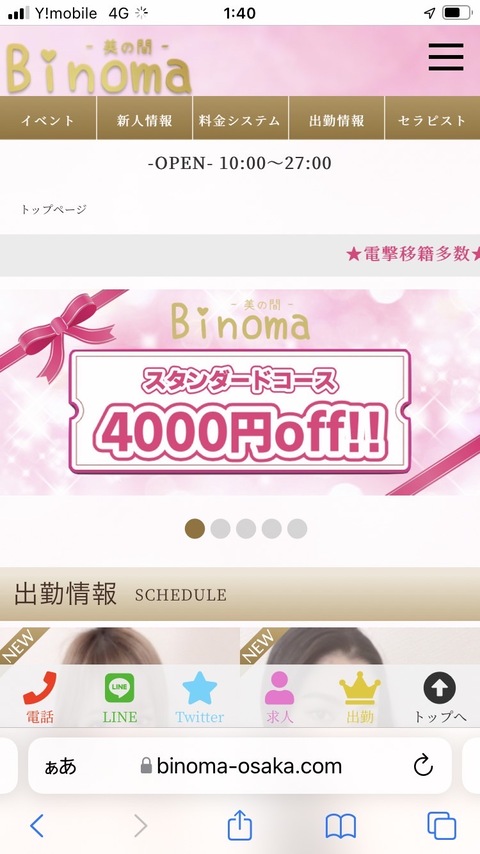Open the pink 求人 person icon
This screenshot has height=854, width=480.
pyautogui.click(x=280, y=688)
